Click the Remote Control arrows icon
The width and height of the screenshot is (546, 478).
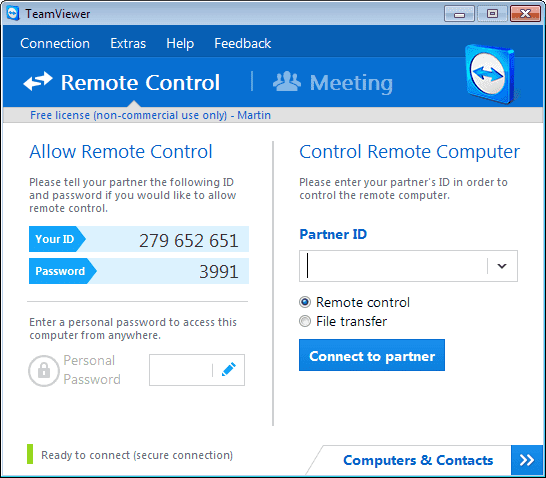point(38,81)
